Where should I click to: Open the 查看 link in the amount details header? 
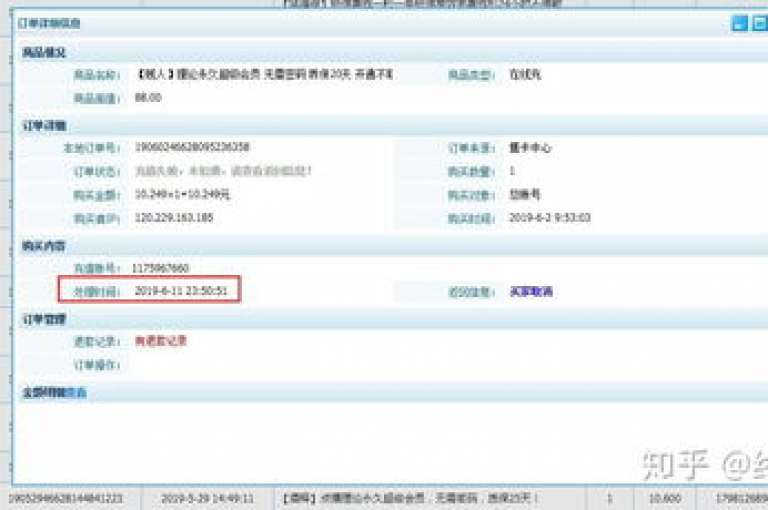[76, 392]
